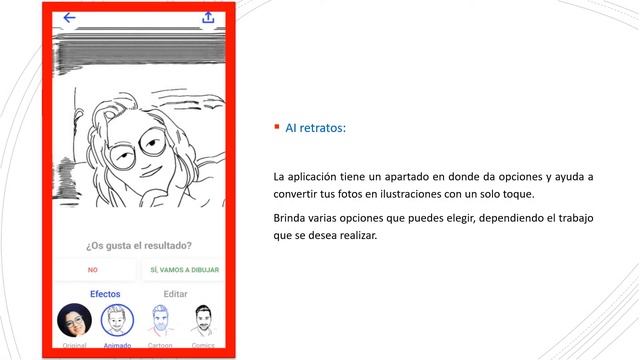The height and width of the screenshot is (360, 640).
Task: Tap the share/upload icon
Action: pos(208,18)
